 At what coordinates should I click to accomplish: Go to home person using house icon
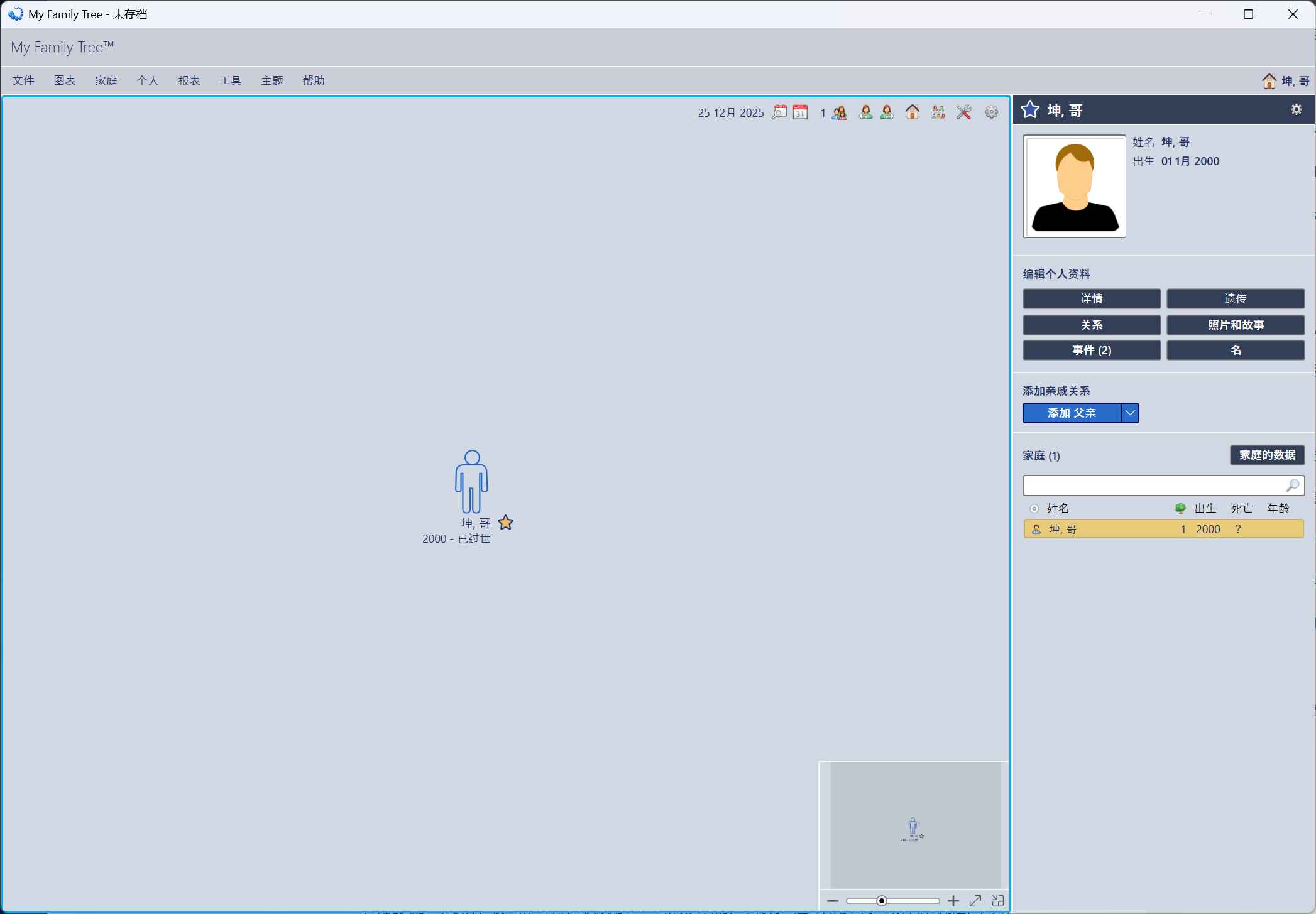point(912,112)
